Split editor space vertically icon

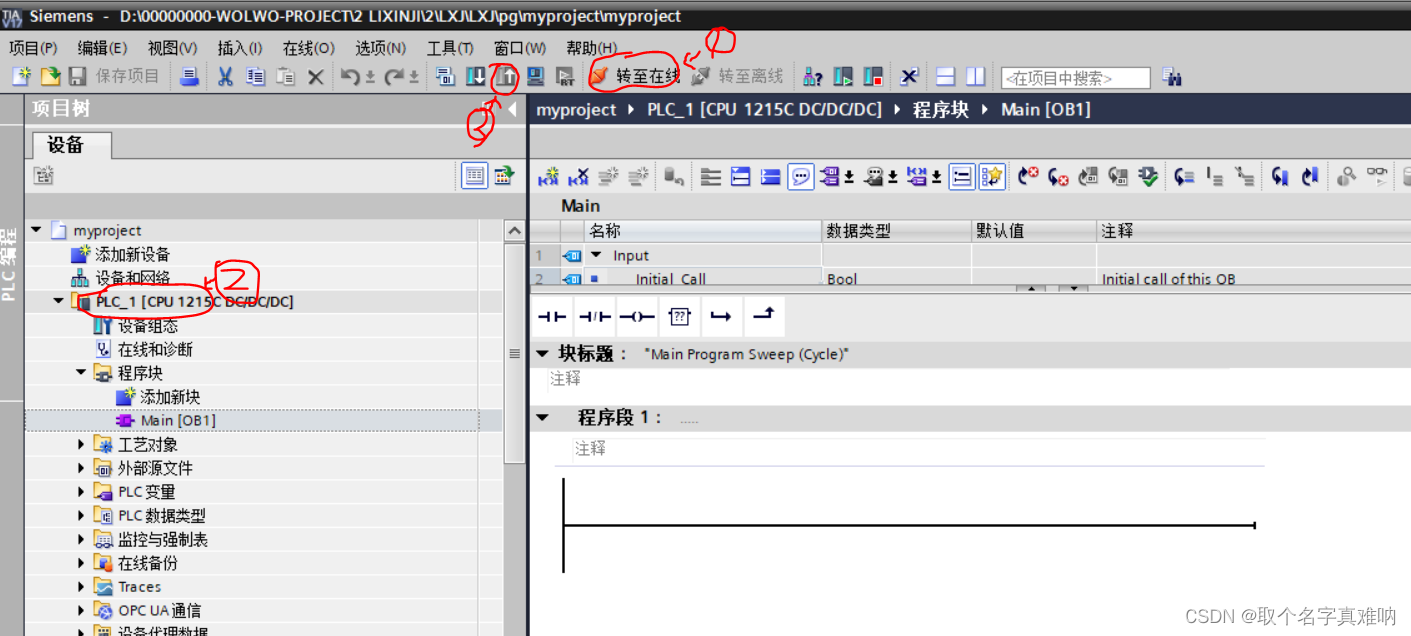click(x=975, y=76)
